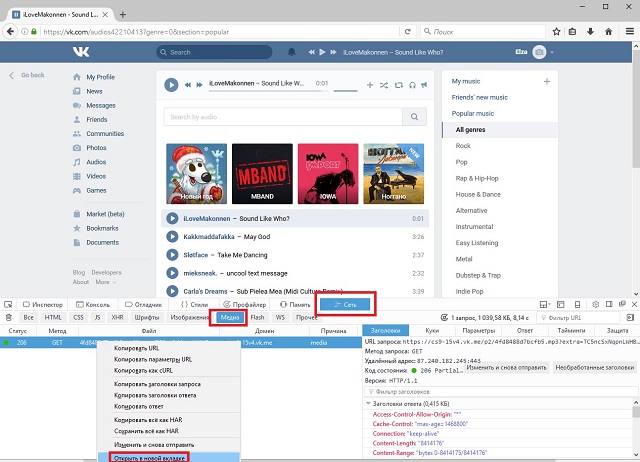
Task: Open My Profile in left sidebar
Action: (100, 77)
